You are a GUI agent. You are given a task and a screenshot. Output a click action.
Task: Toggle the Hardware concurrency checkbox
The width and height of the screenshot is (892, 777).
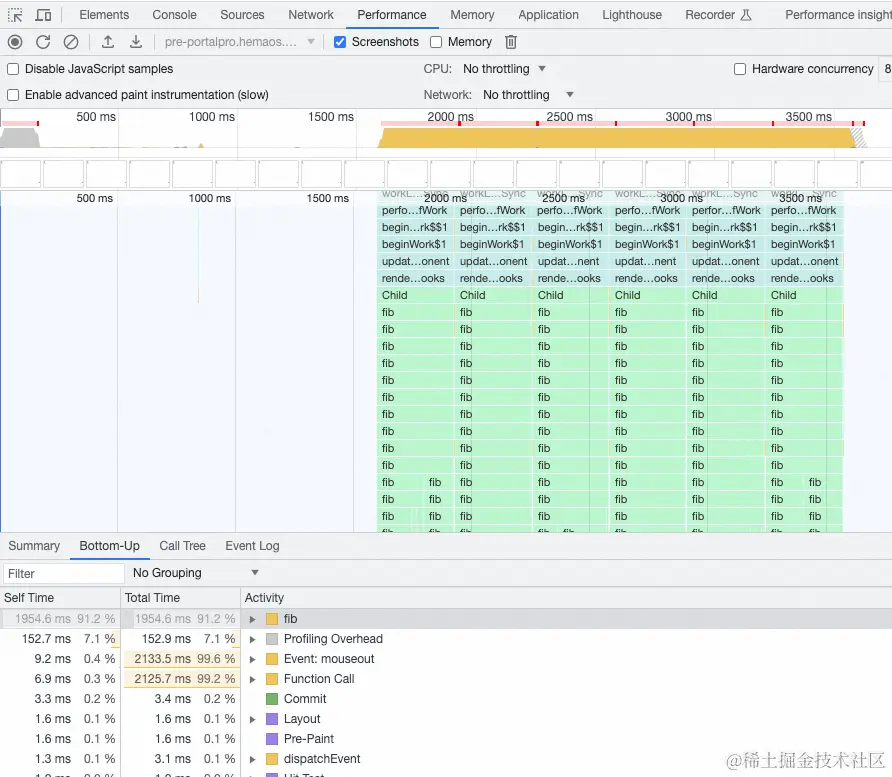(x=740, y=69)
